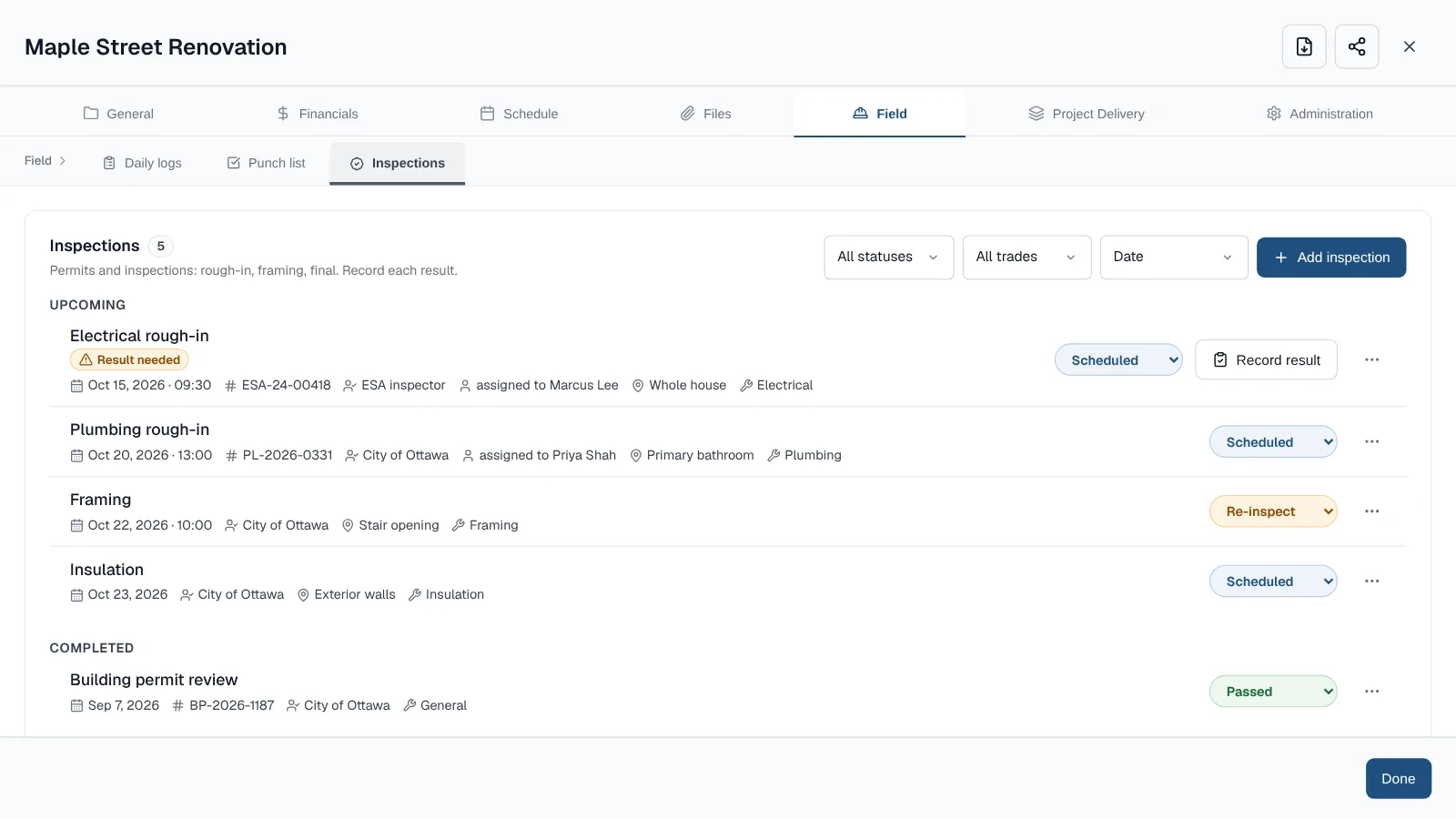Open more options for Plumbing rough-in
The image size is (1456, 819).
(x=1372, y=441)
